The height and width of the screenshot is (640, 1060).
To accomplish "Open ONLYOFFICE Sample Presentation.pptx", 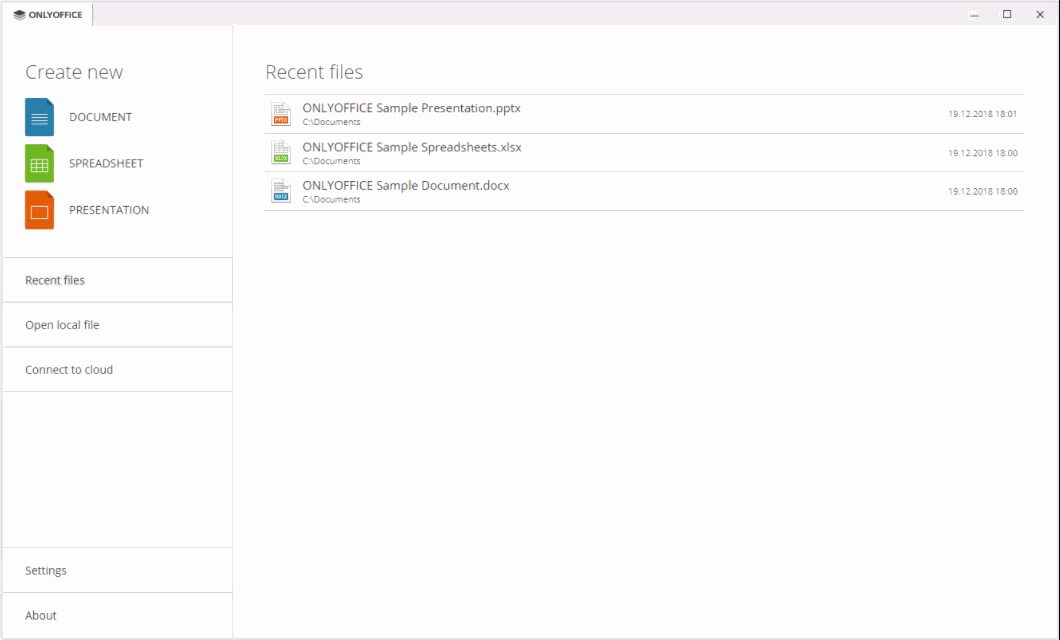I will 411,108.
